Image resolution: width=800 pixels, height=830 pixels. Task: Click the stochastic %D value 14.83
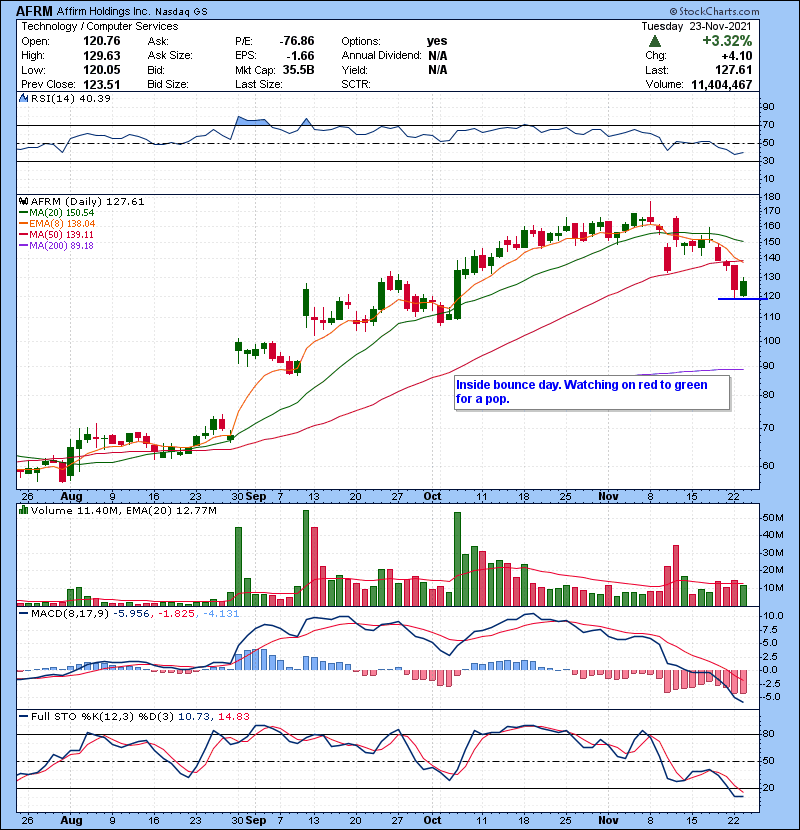233,717
